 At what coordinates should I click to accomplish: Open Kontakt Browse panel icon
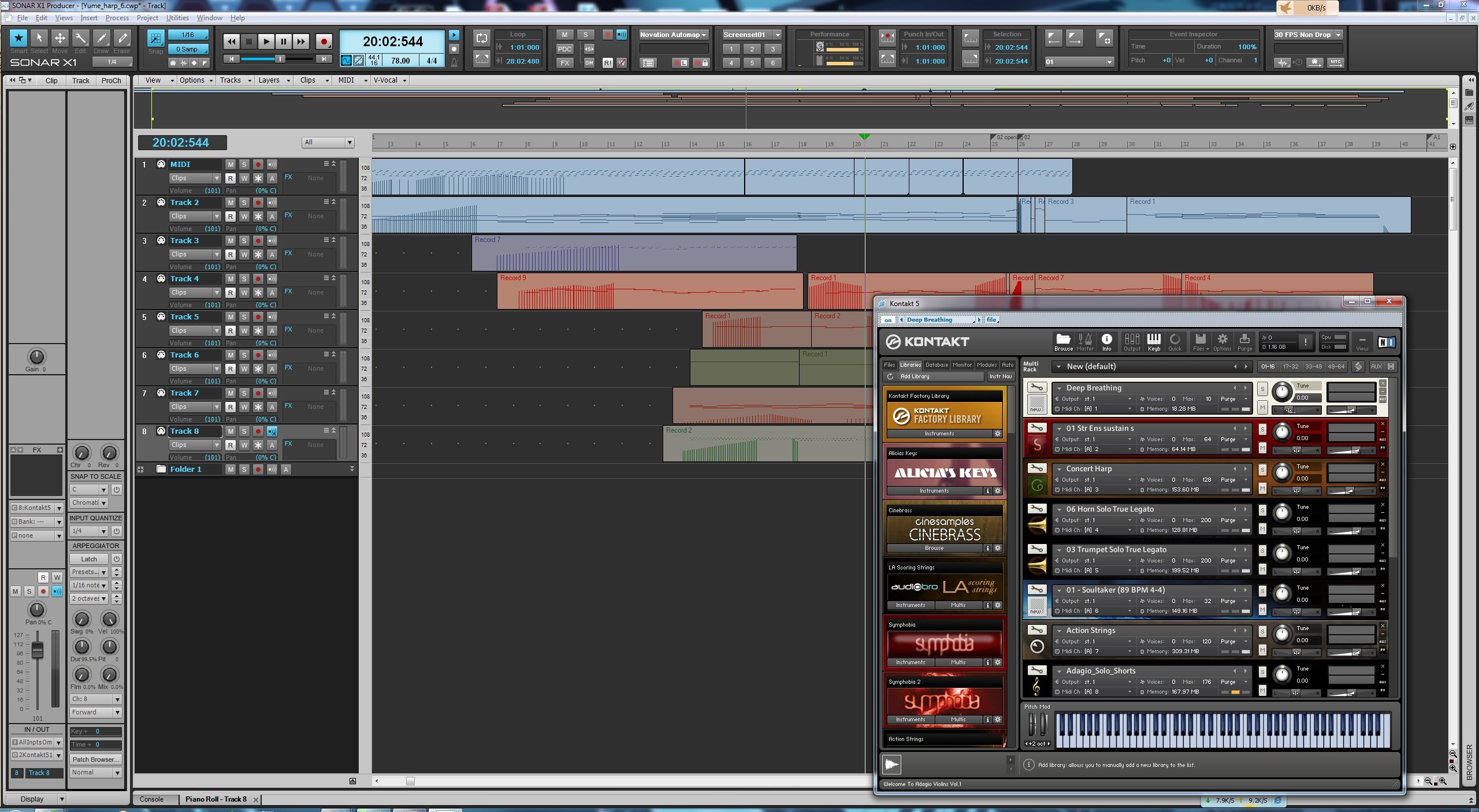[1063, 342]
